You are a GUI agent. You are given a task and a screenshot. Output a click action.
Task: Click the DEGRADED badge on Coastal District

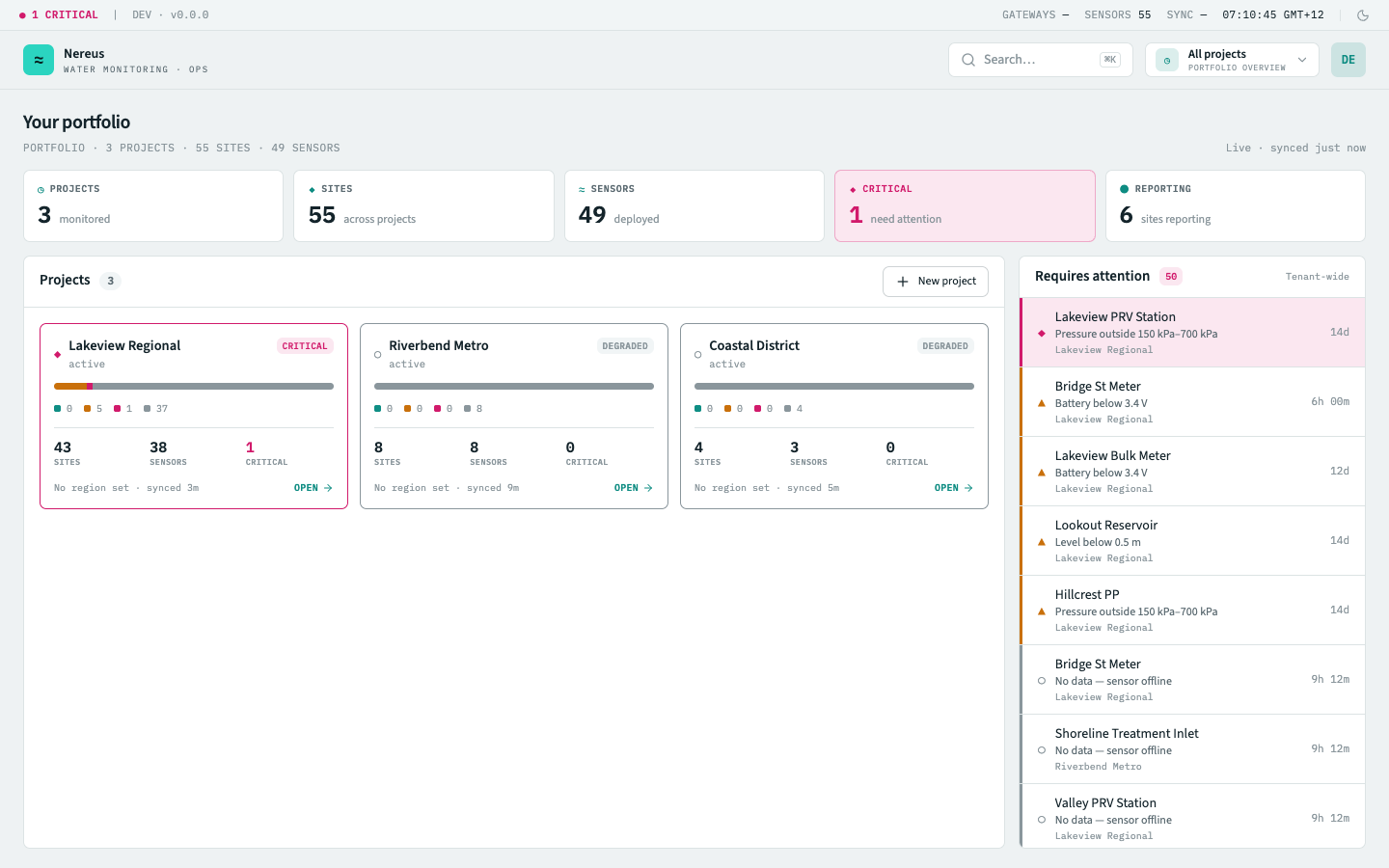[945, 346]
